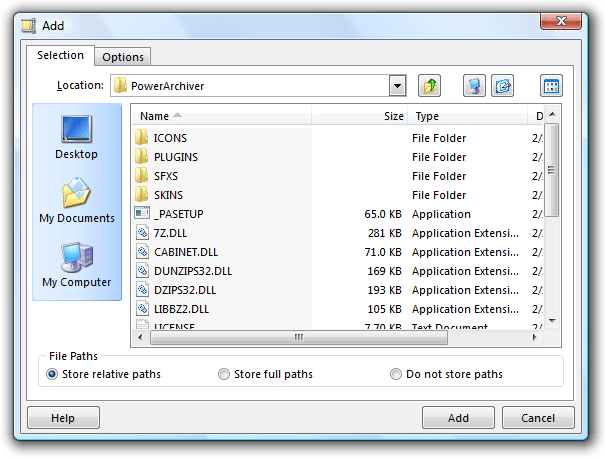Sort by the Name column header
The width and height of the screenshot is (605, 458).
(x=222, y=116)
